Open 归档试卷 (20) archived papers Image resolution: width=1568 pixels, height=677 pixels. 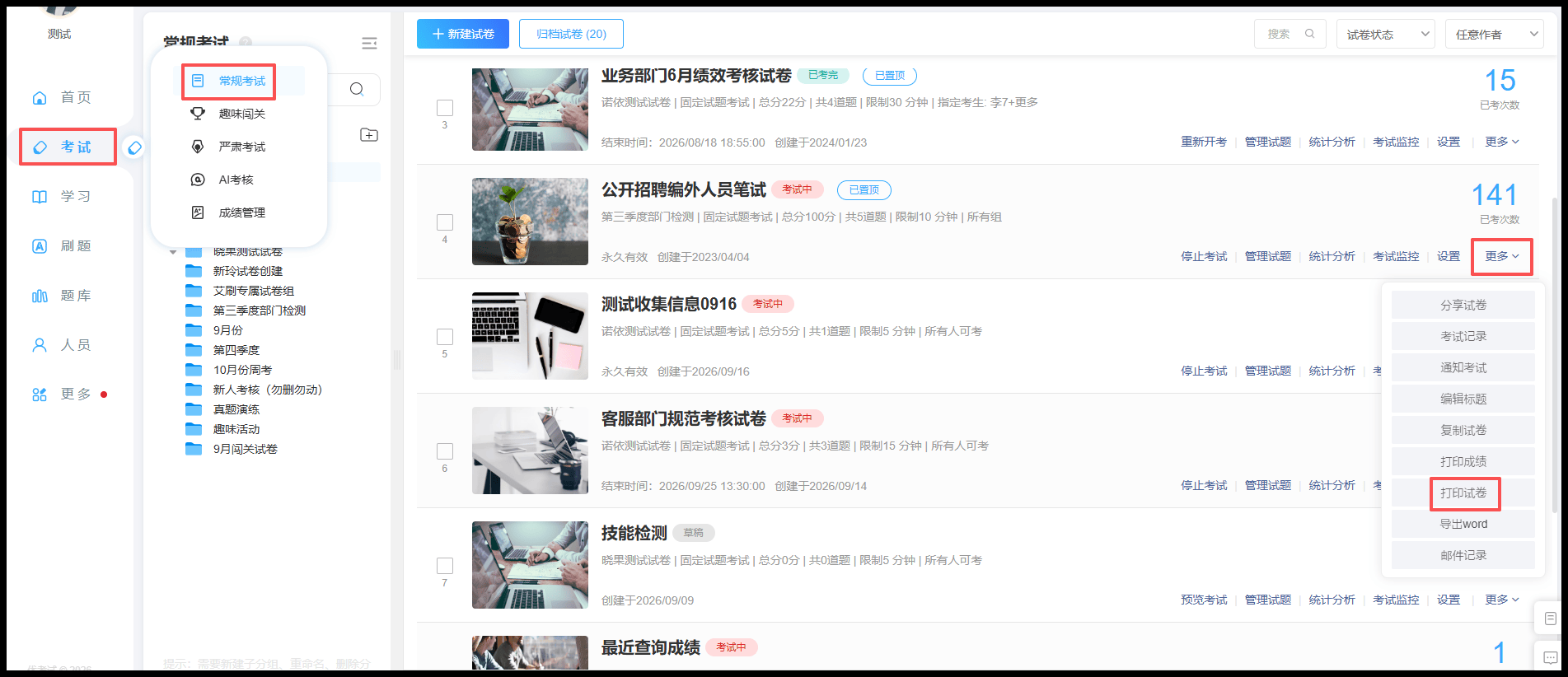pyautogui.click(x=571, y=34)
